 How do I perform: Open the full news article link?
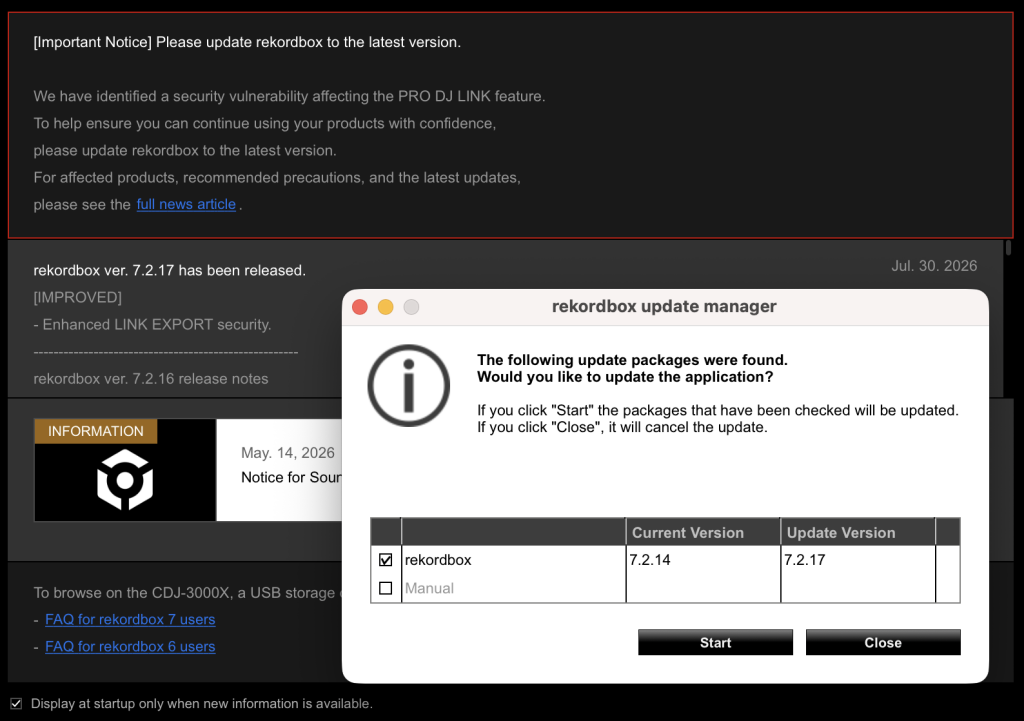(186, 204)
